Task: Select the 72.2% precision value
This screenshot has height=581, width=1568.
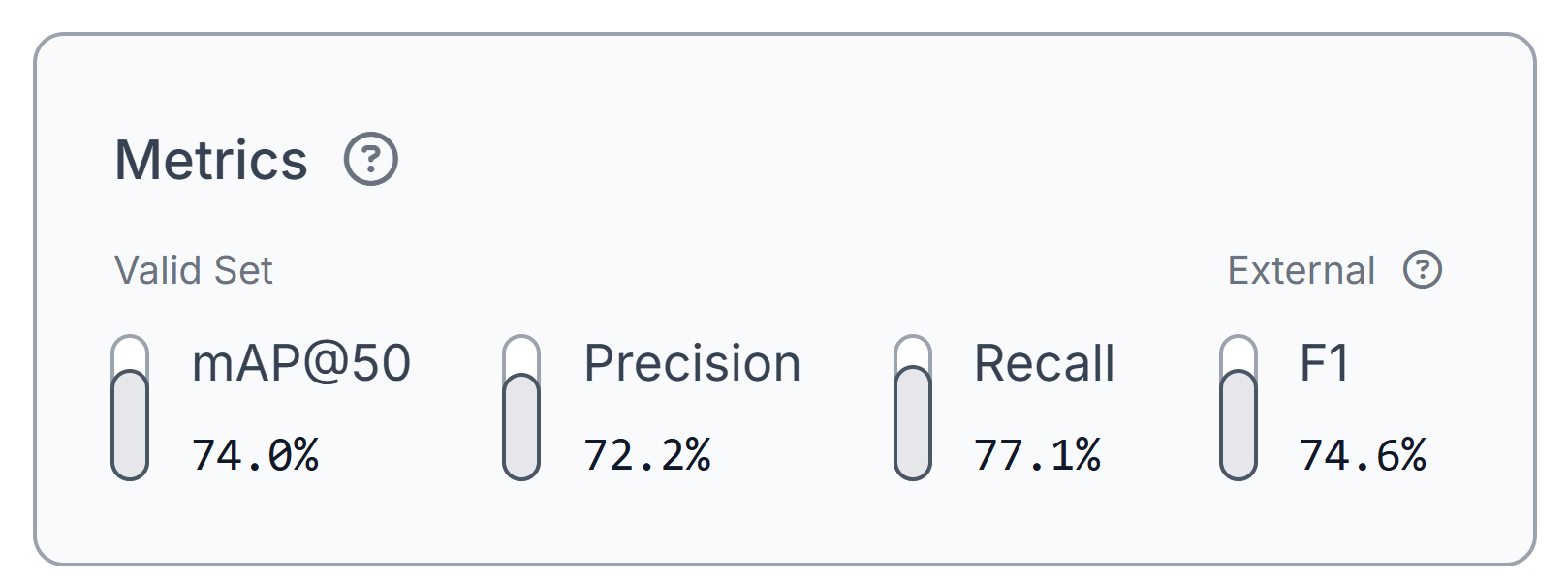Action: [x=647, y=455]
